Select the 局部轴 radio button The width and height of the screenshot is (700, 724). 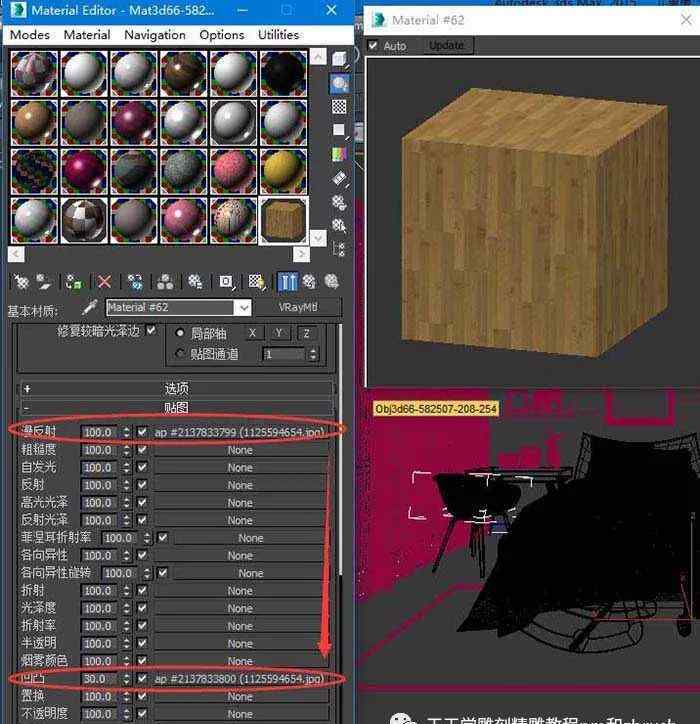(x=181, y=332)
